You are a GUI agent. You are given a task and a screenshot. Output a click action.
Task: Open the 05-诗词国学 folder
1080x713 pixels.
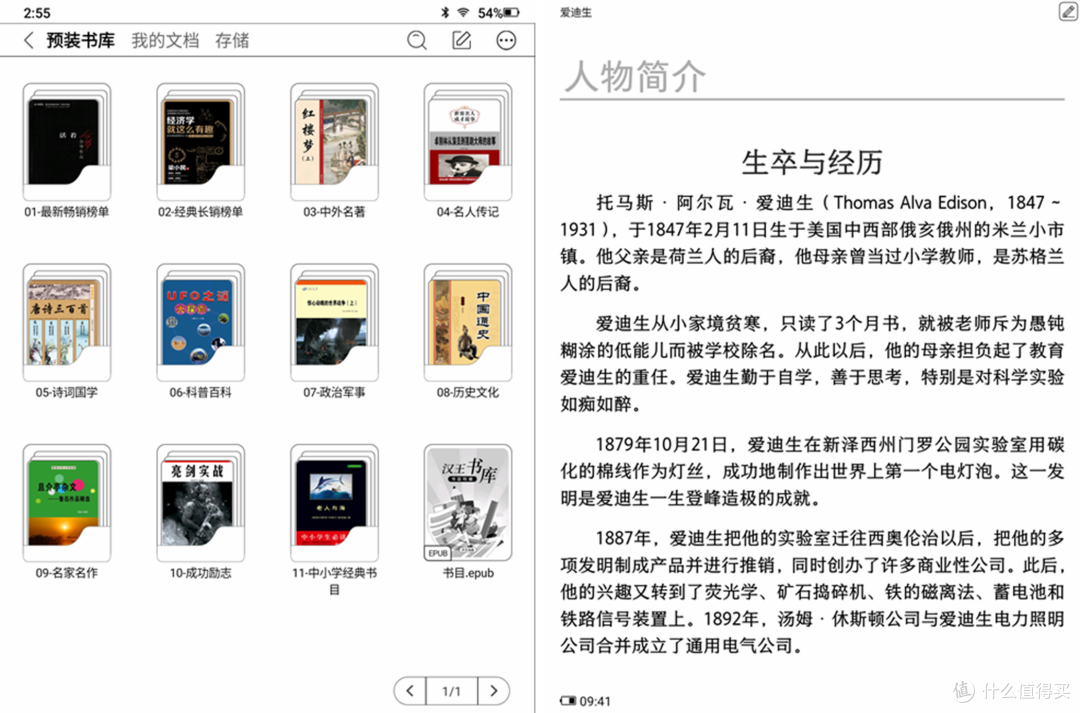(x=67, y=331)
